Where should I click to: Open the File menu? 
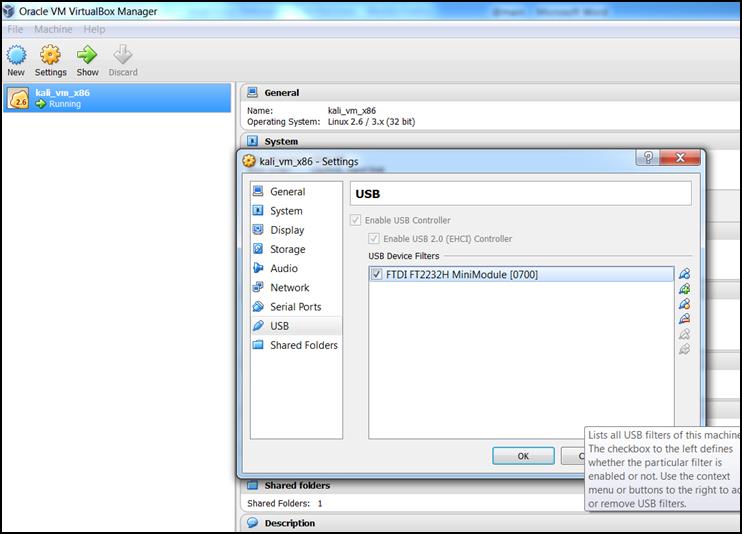pos(15,29)
